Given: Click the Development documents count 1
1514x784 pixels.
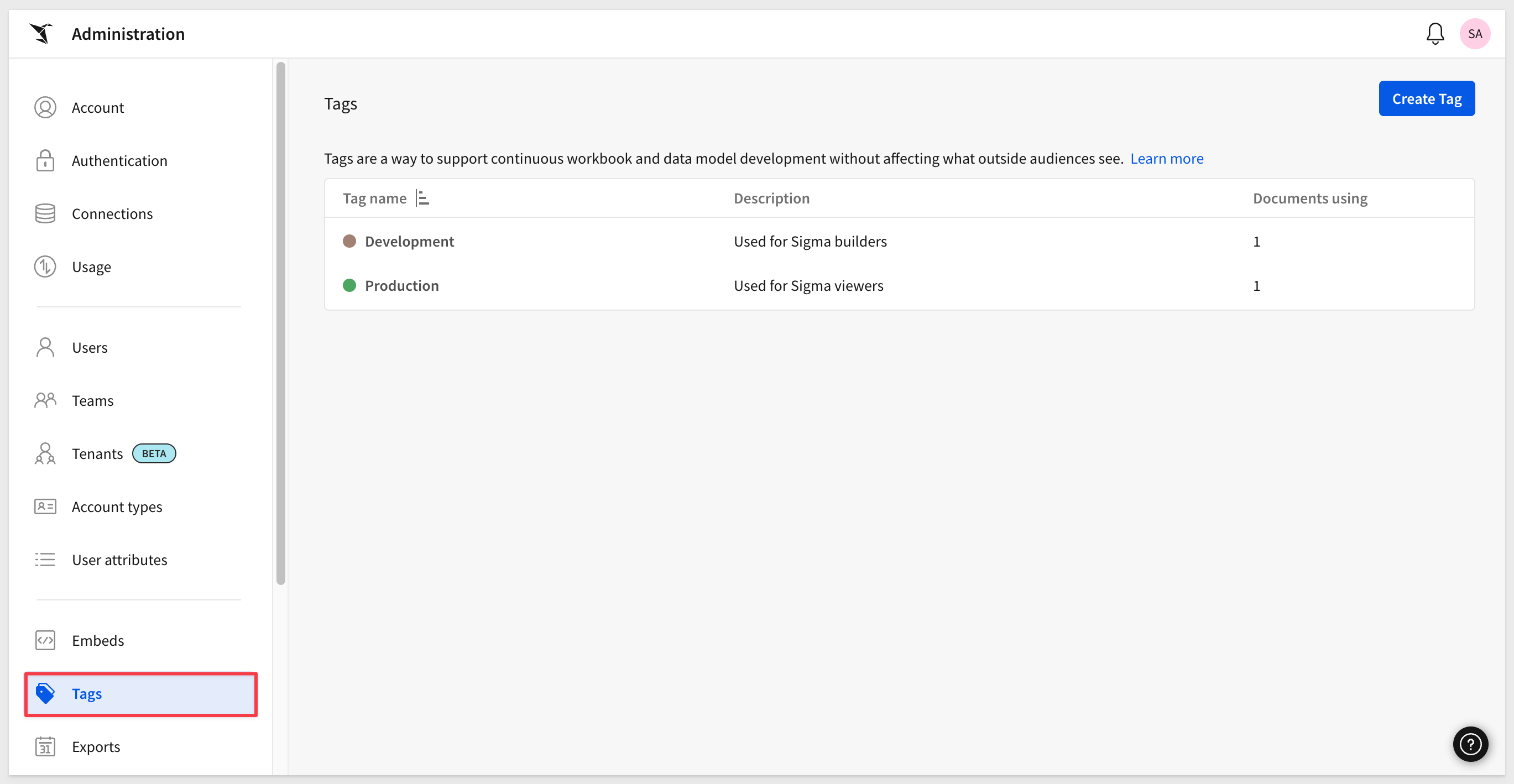Looking at the screenshot, I should pos(1256,242).
